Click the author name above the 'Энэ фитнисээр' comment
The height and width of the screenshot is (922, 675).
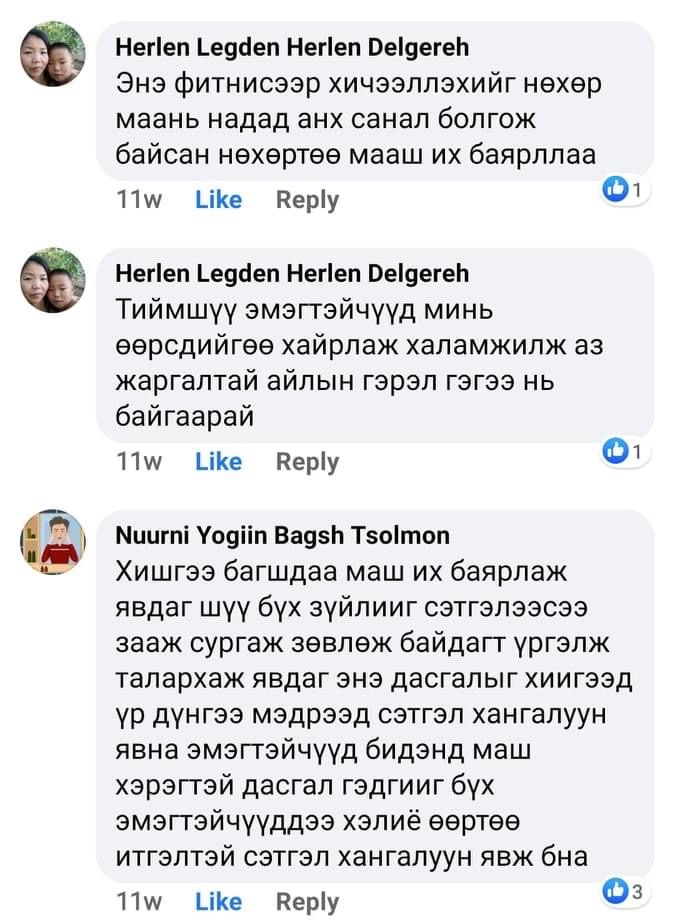[x=292, y=47]
